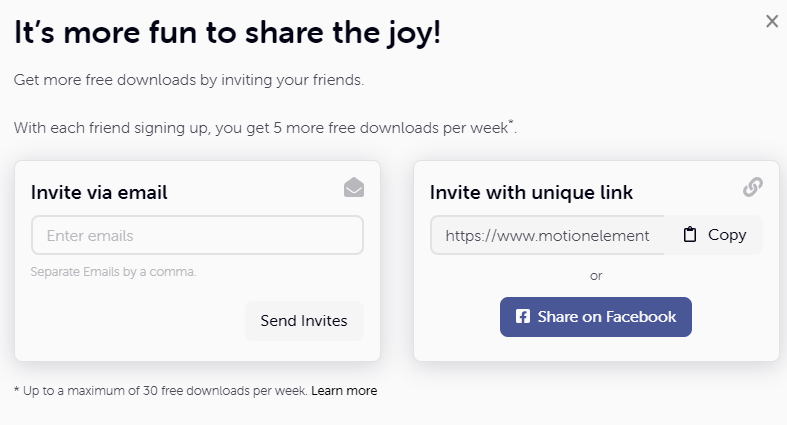Click the "Get more free downloads" subtitle text

(x=189, y=80)
